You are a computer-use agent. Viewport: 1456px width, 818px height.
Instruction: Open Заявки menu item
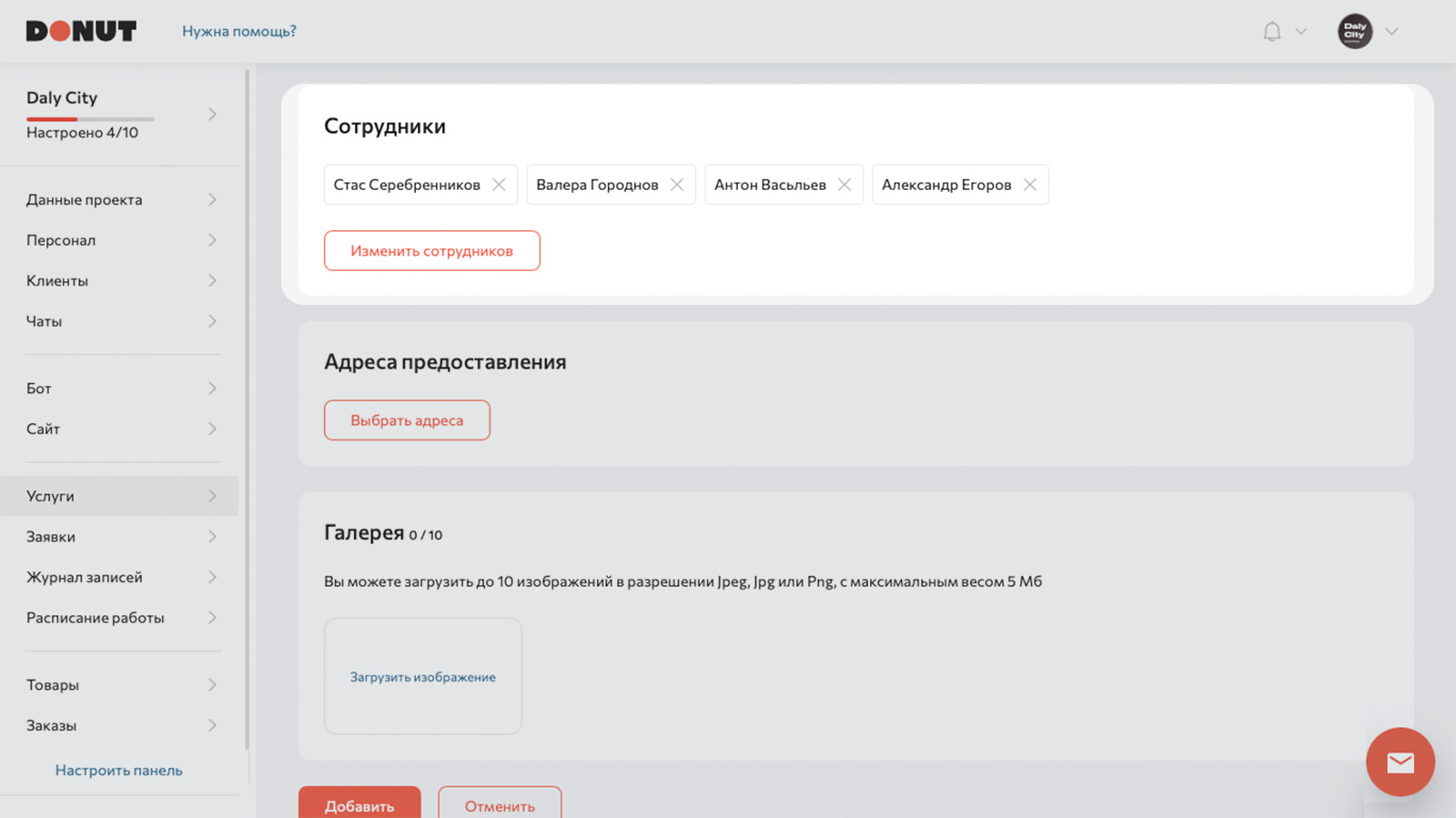tap(119, 537)
